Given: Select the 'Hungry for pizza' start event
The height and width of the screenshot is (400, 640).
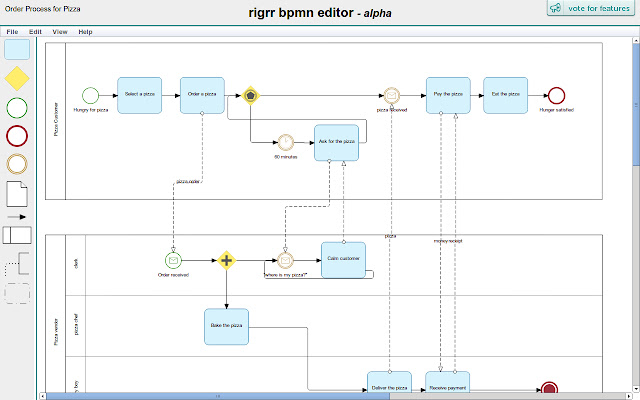Looking at the screenshot, I should [x=90, y=96].
